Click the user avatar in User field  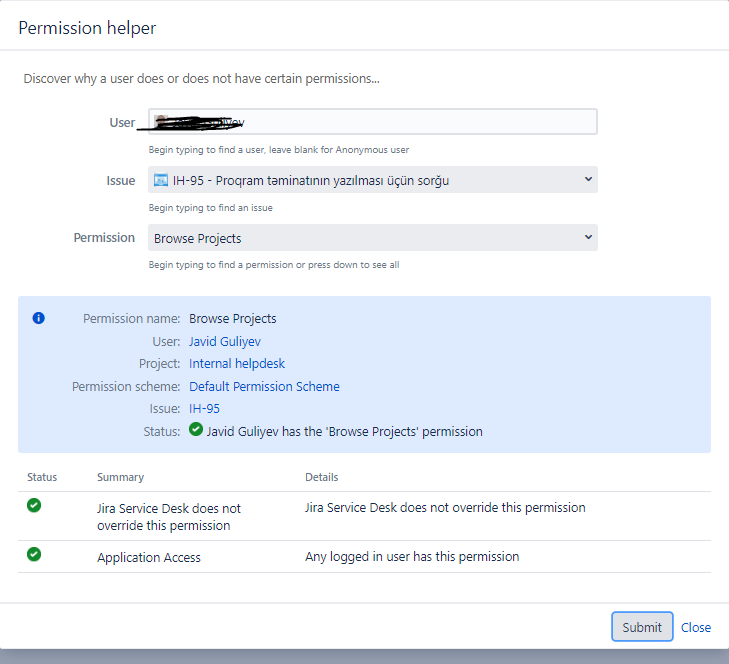[161, 121]
